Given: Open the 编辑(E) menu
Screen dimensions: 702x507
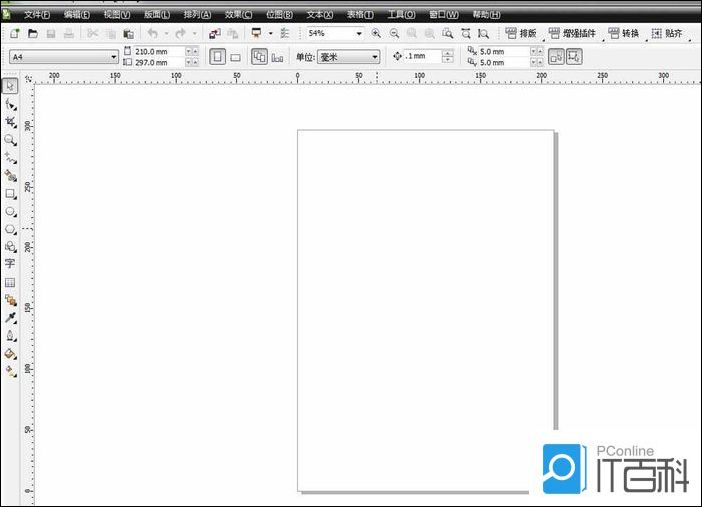Looking at the screenshot, I should pos(77,15).
